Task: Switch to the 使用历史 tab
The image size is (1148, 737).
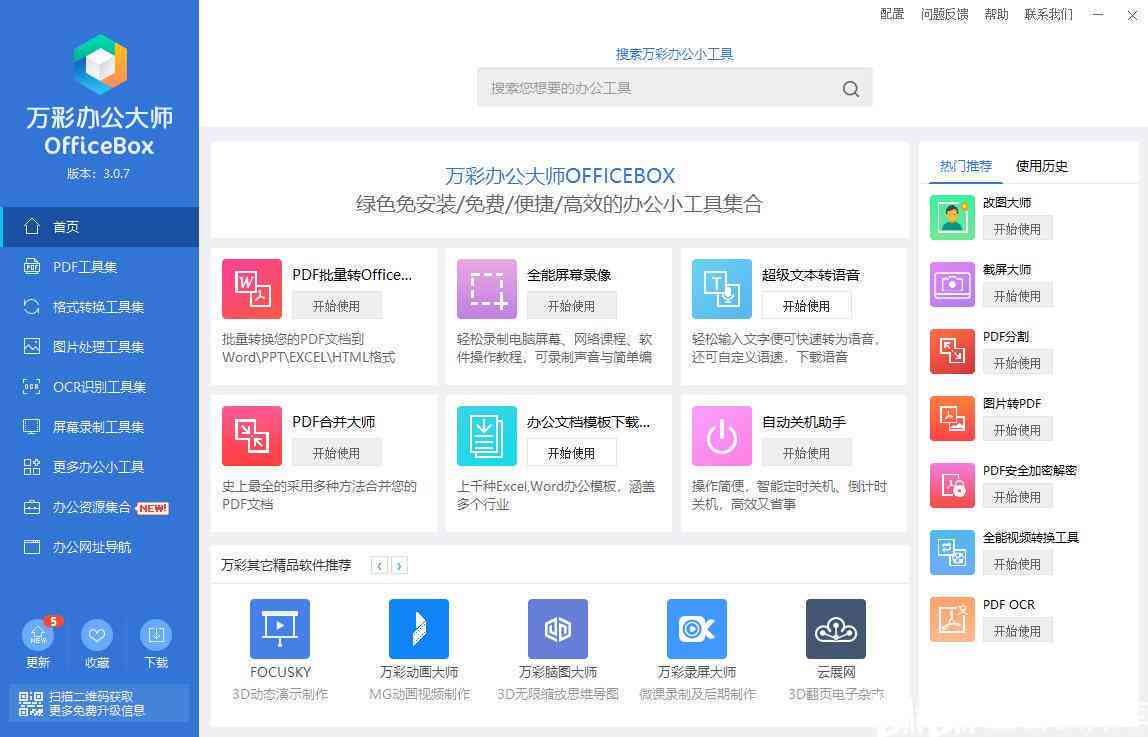Action: [1042, 166]
